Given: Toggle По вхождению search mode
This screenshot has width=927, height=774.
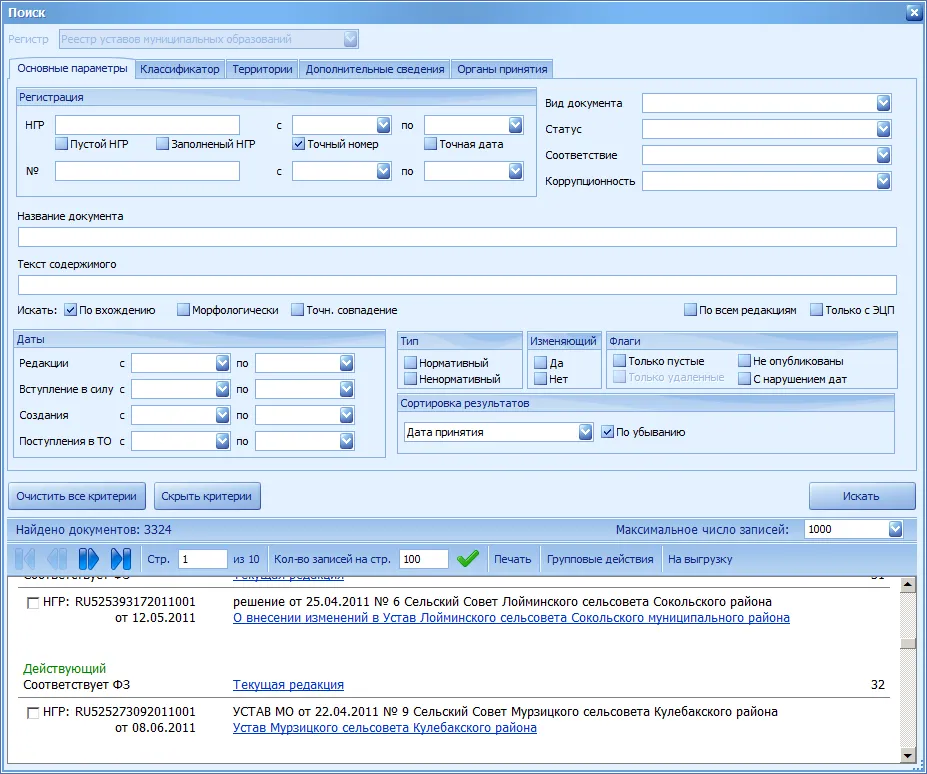Looking at the screenshot, I should tap(70, 310).
